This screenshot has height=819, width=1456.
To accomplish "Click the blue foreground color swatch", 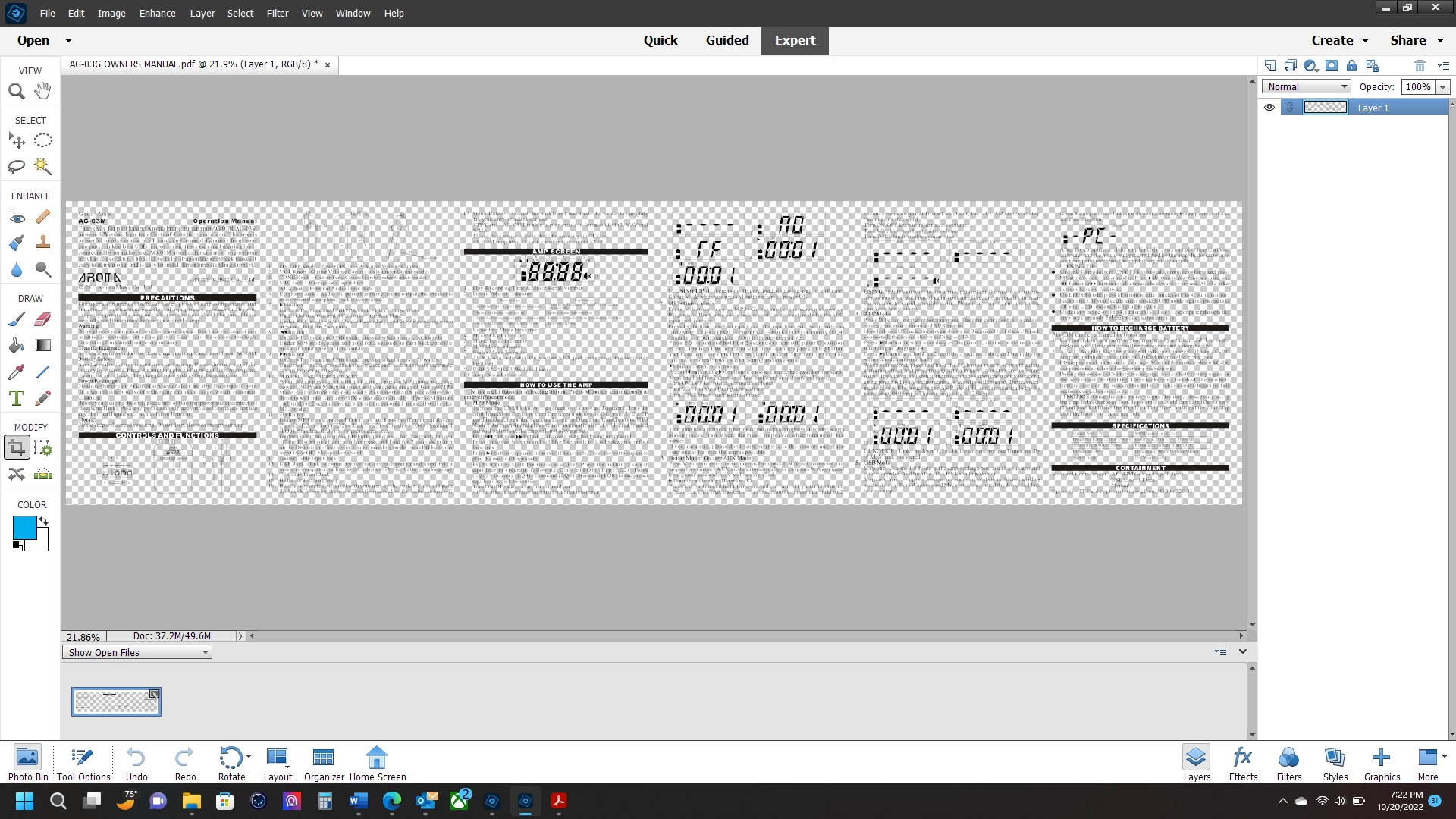I will [24, 528].
